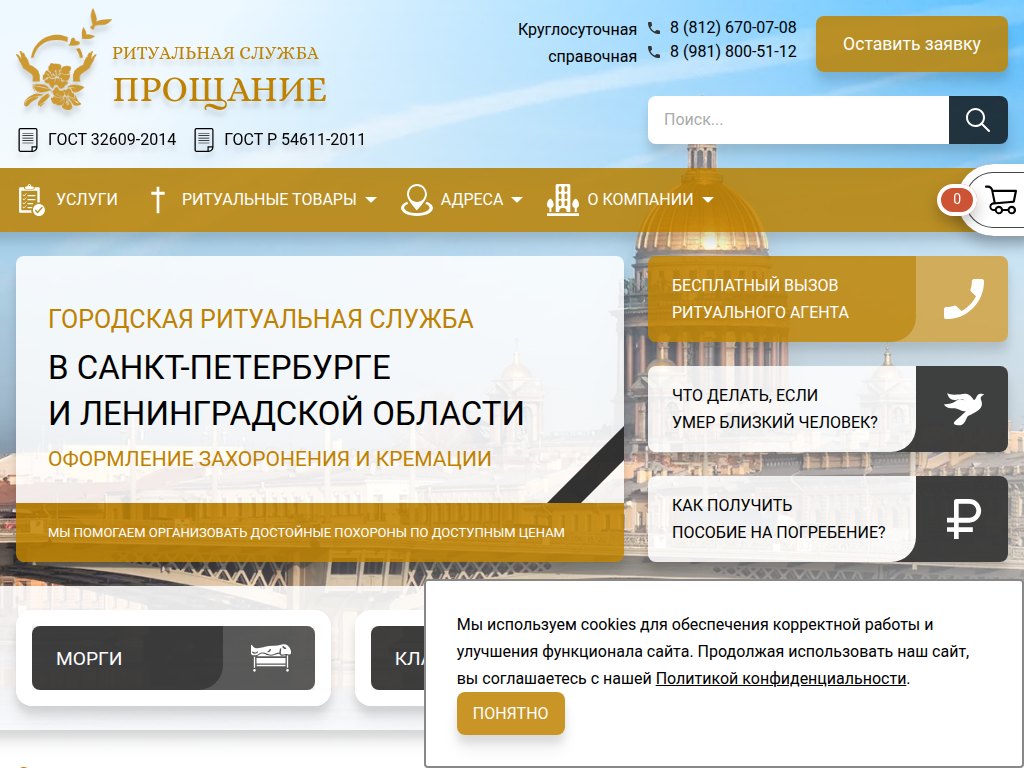
Task: Open the Услуги menu item
Action: click(87, 199)
